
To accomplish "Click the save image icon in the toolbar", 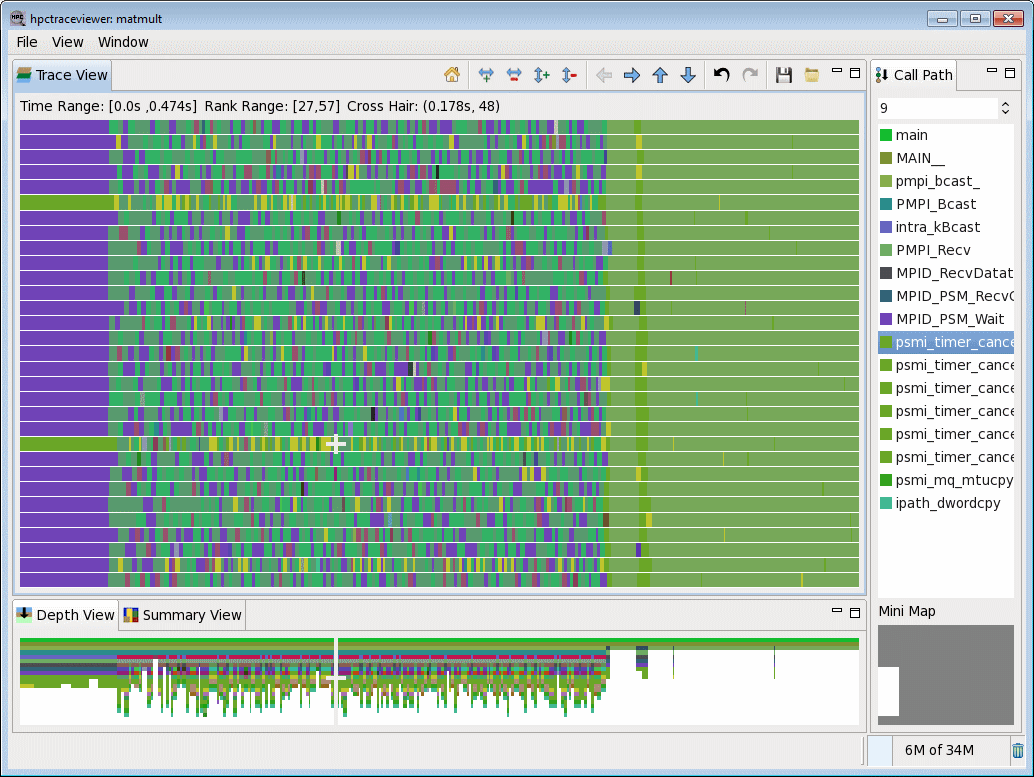I will pyautogui.click(x=784, y=75).
